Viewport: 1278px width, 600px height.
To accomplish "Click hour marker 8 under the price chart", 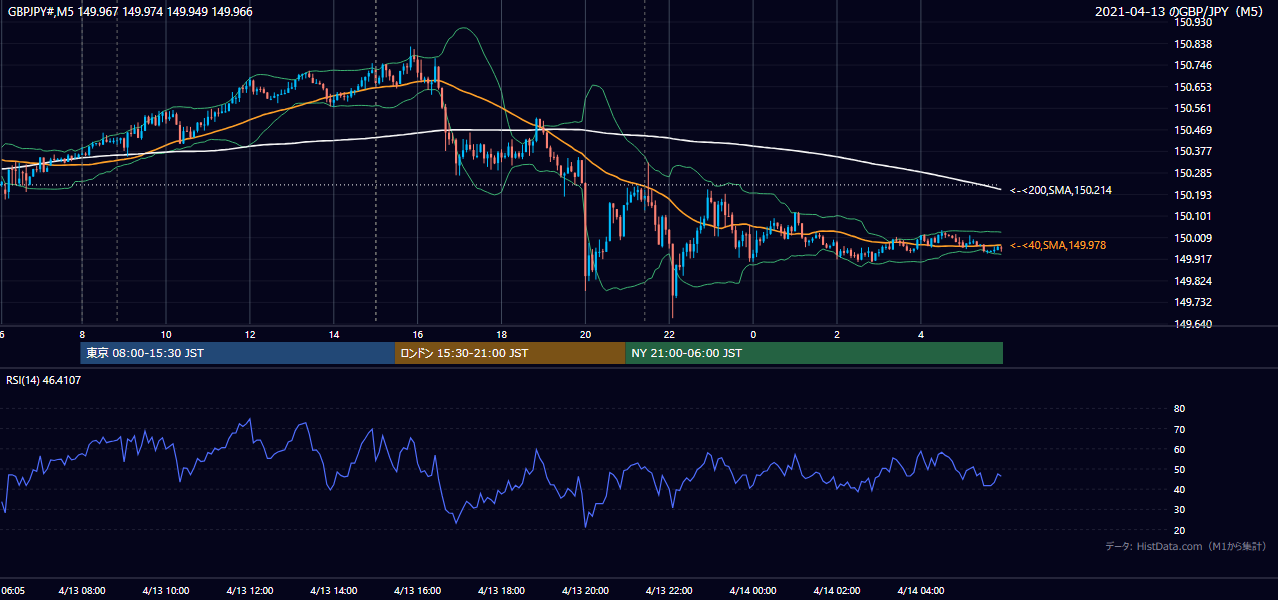I will [81, 334].
